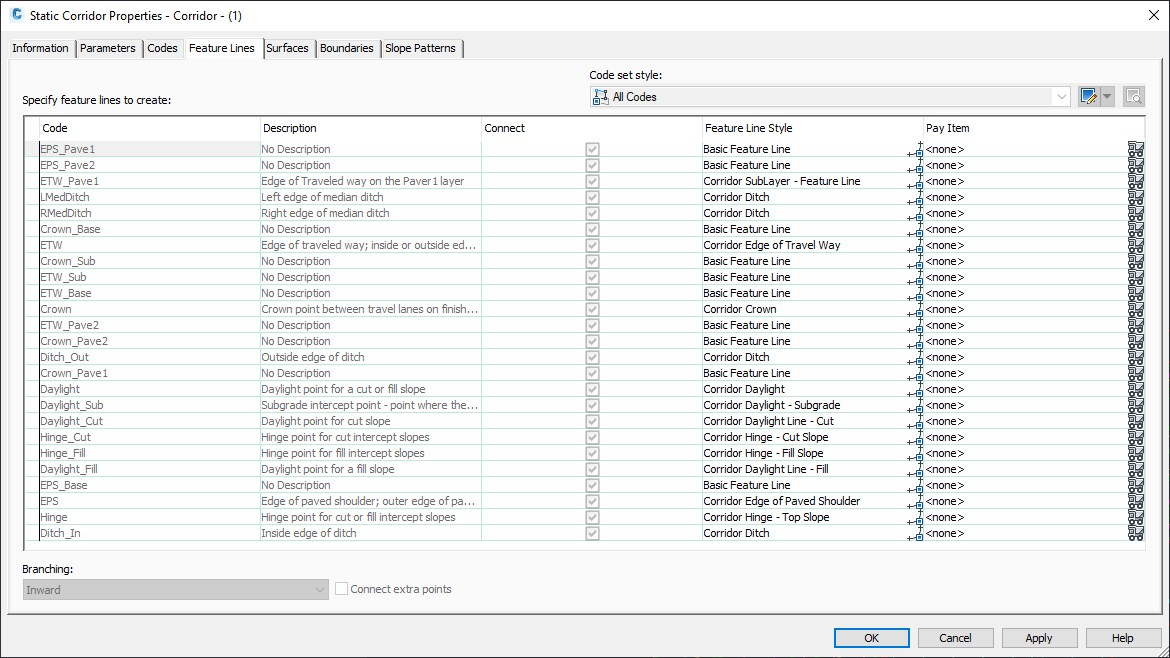
Task: Click feature line style icon for ETW row
Action: [913, 247]
